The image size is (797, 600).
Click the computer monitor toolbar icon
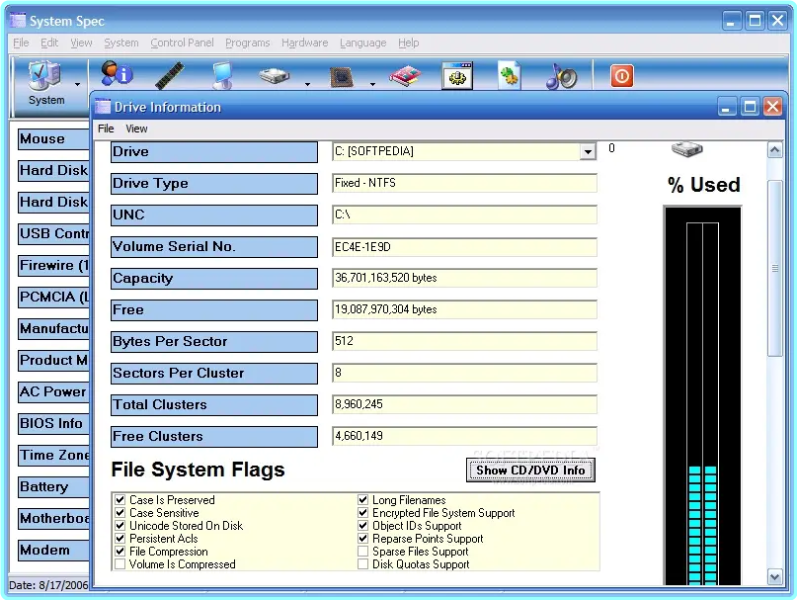pyautogui.click(x=222, y=76)
